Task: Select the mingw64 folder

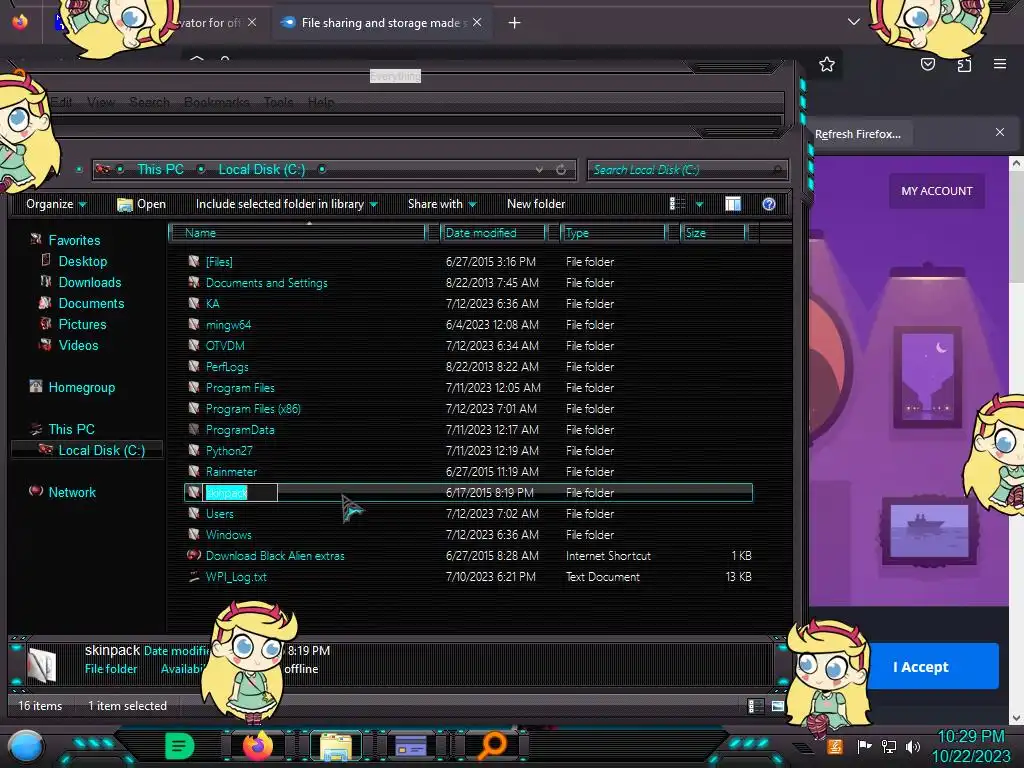Action: click(x=228, y=325)
